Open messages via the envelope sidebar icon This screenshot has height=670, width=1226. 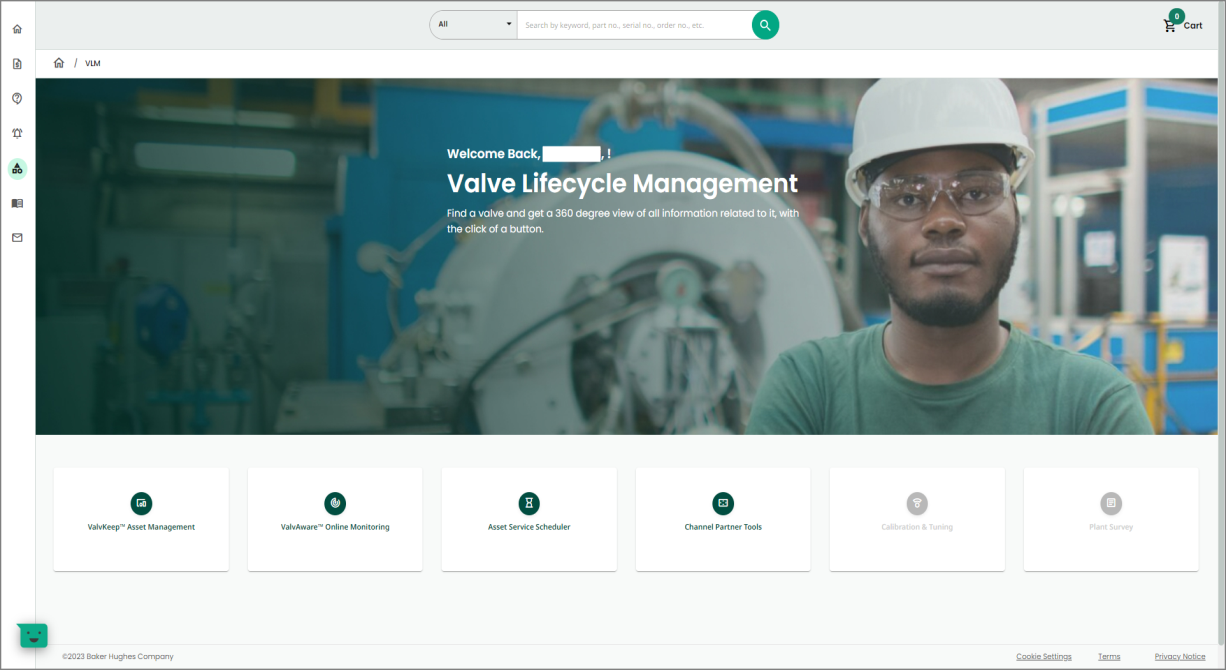tap(16, 237)
